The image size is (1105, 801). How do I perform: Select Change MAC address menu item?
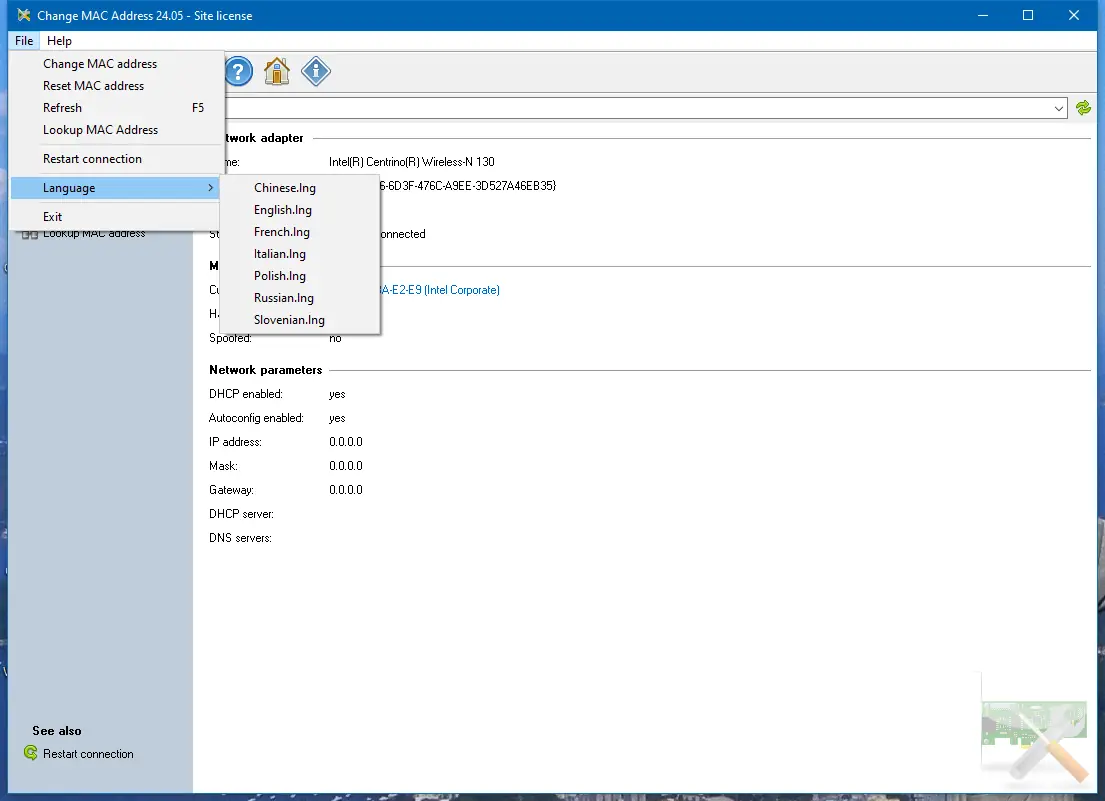(x=117, y=63)
